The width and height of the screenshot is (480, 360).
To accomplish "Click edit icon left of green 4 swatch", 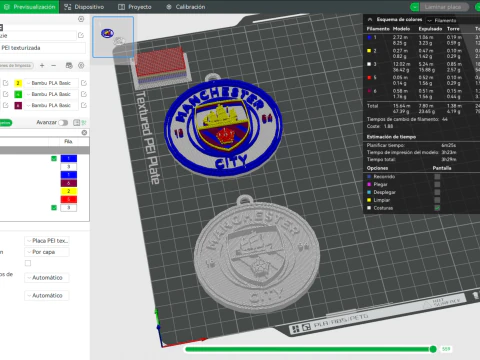I will click(x=6, y=94).
